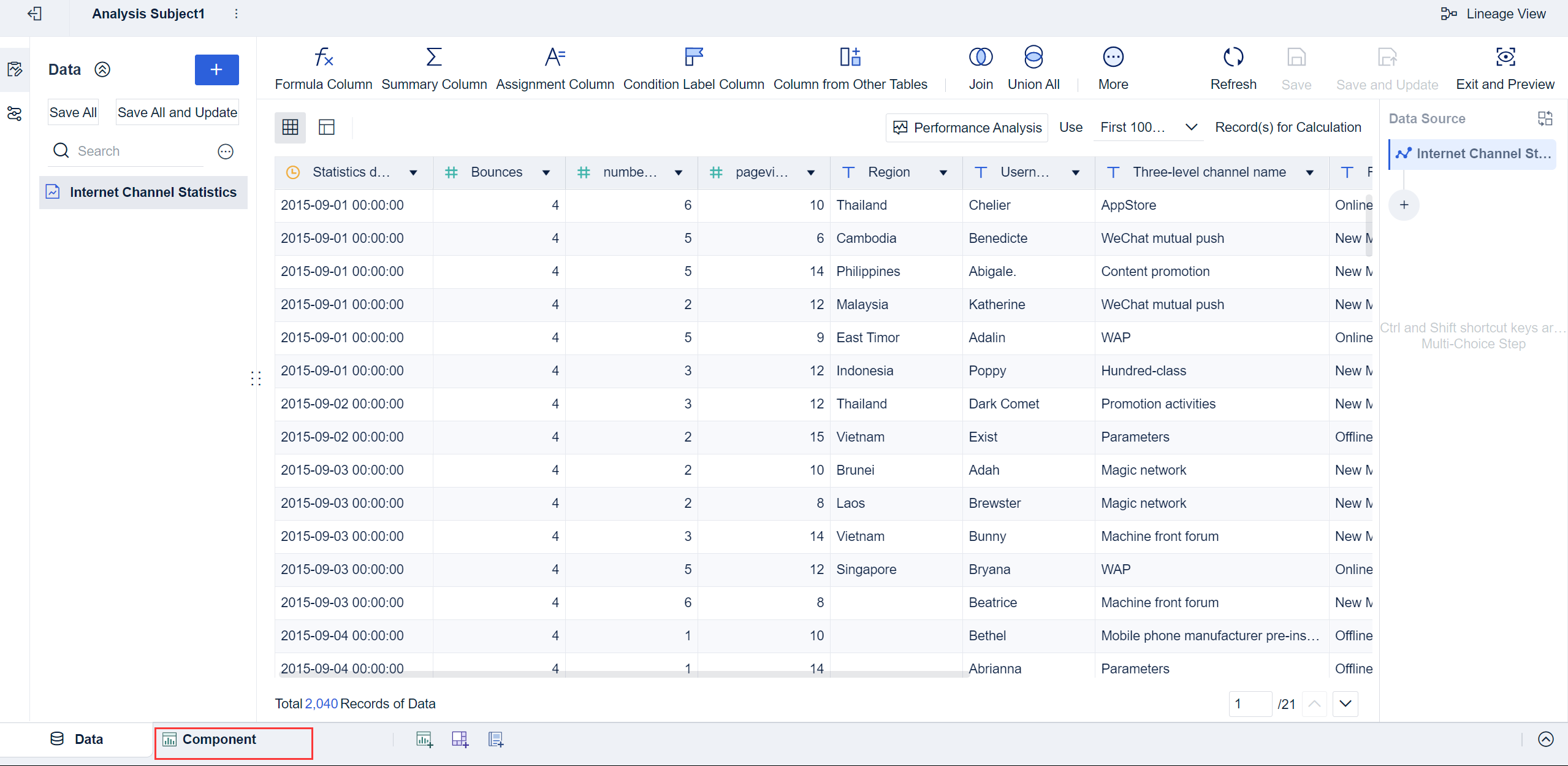Viewport: 1568px width, 766px height.
Task: Click the horizontal table scrollbar
Action: 619,675
